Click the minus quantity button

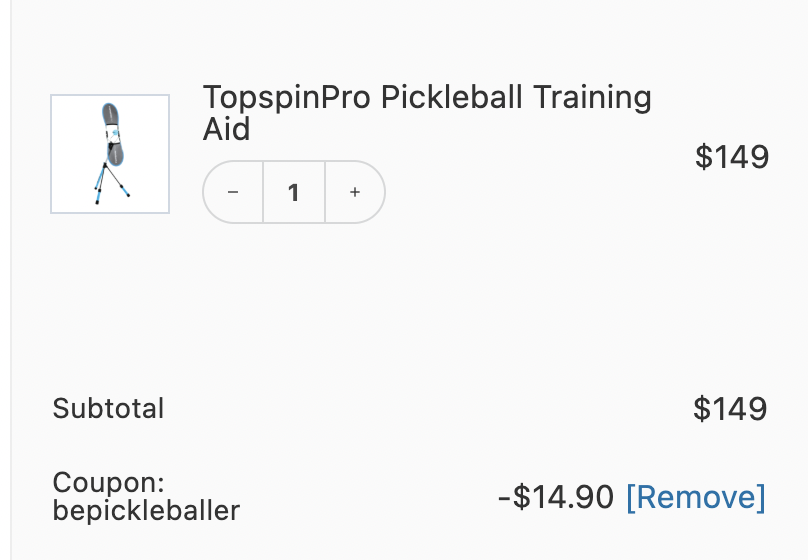[x=233, y=192]
